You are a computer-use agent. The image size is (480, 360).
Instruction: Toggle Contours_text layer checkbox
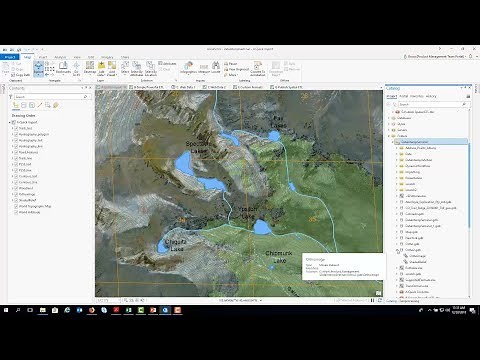(x=16, y=176)
